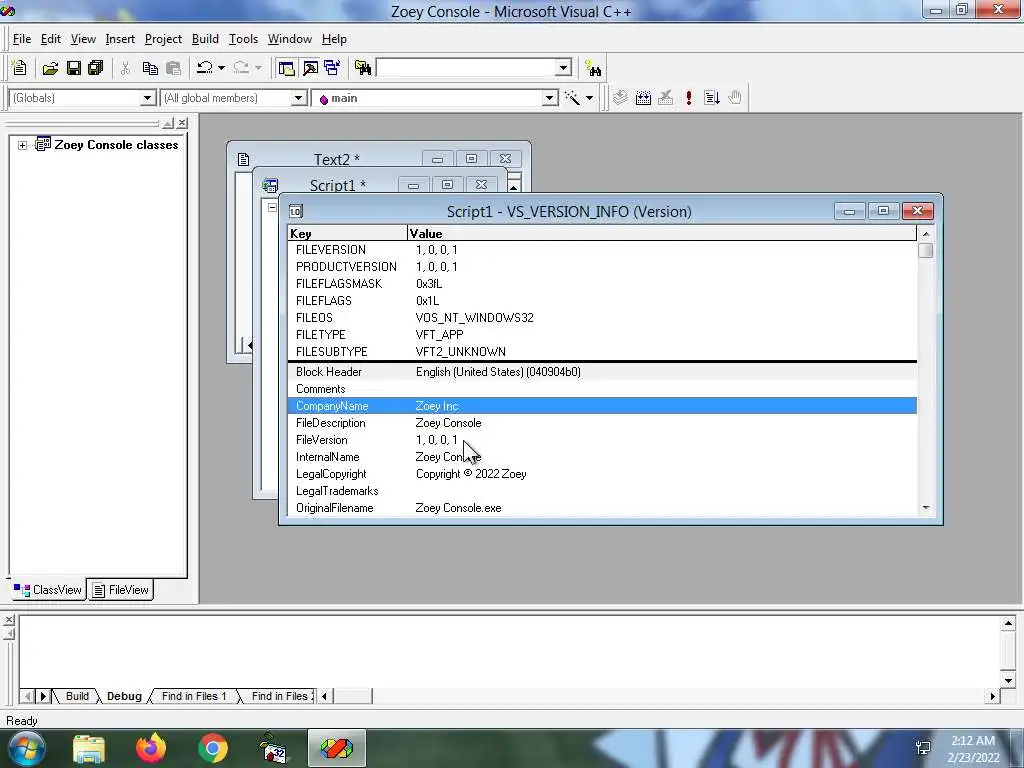Click the Cut scissors icon
1024x768 pixels.
(x=125, y=67)
